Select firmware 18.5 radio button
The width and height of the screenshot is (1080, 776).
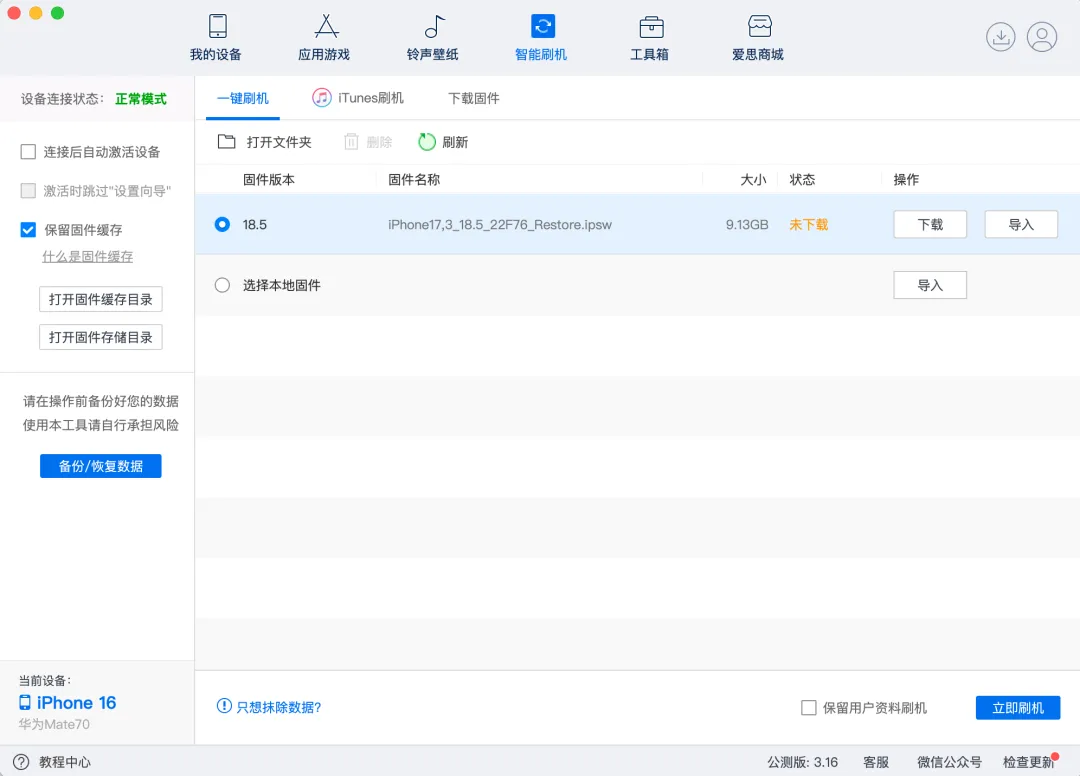click(222, 224)
